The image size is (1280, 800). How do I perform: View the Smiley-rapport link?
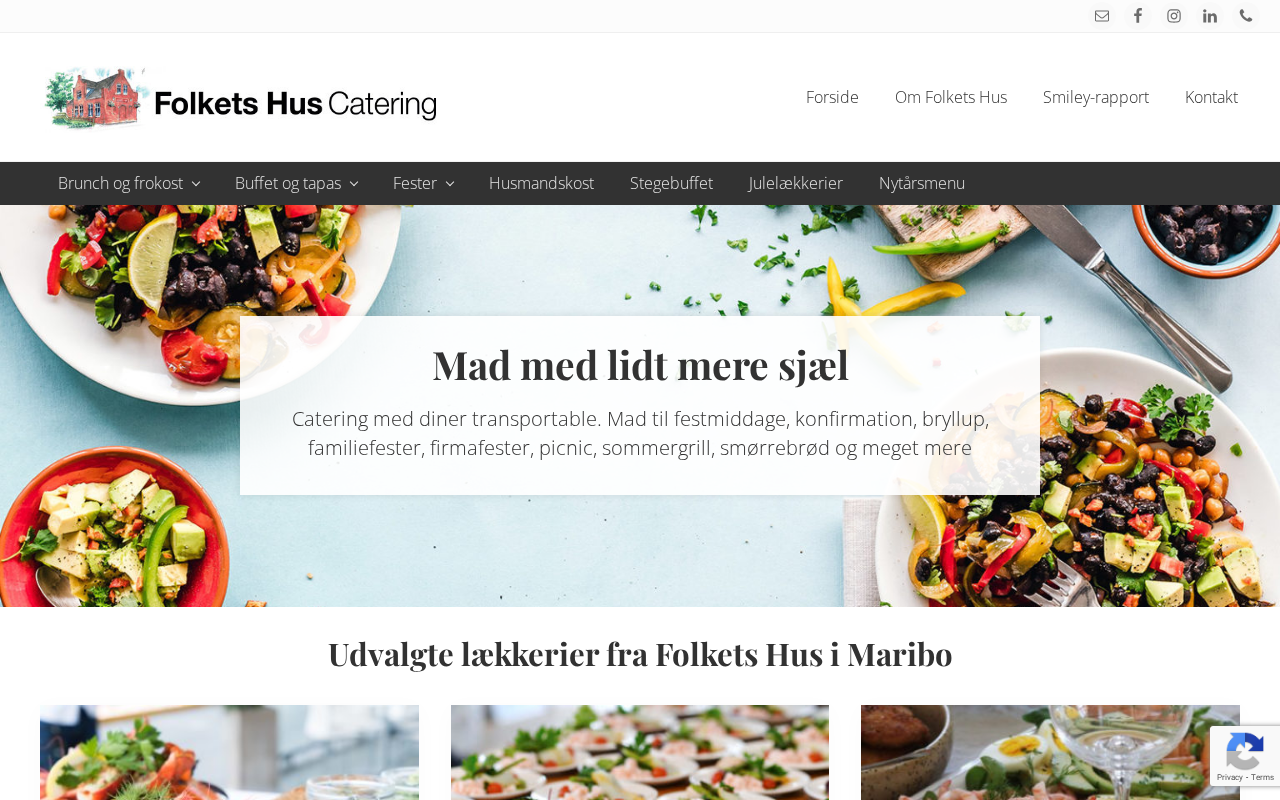point(1096,97)
